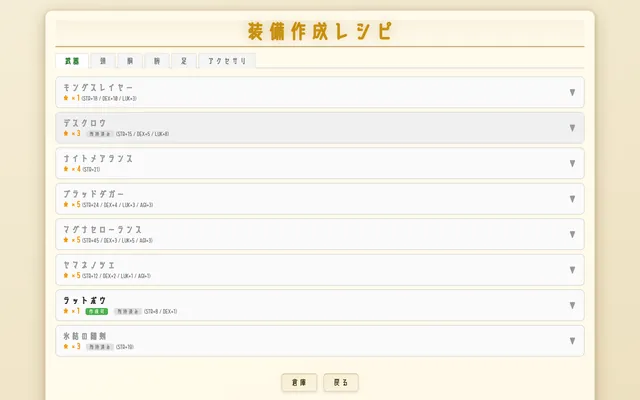Go back with the 戻る button

[x=341, y=382]
